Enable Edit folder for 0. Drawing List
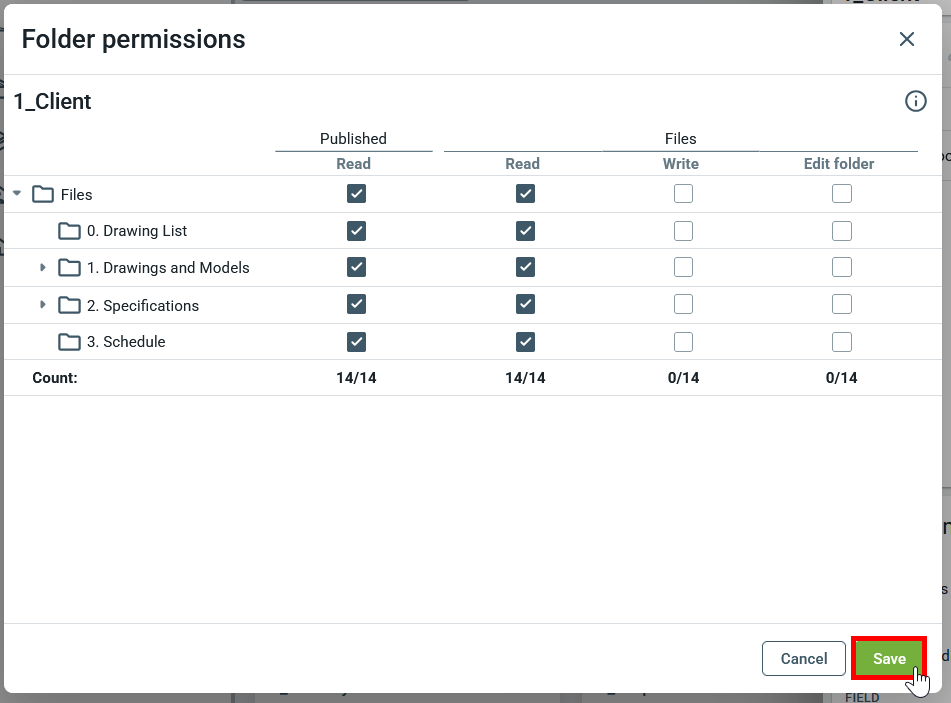The height and width of the screenshot is (703, 951). coord(842,231)
